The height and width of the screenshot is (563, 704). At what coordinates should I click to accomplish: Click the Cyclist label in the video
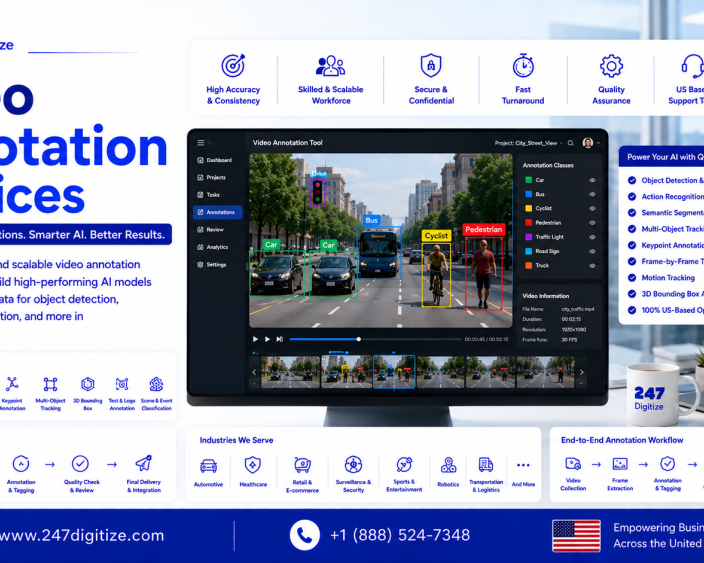pos(436,236)
